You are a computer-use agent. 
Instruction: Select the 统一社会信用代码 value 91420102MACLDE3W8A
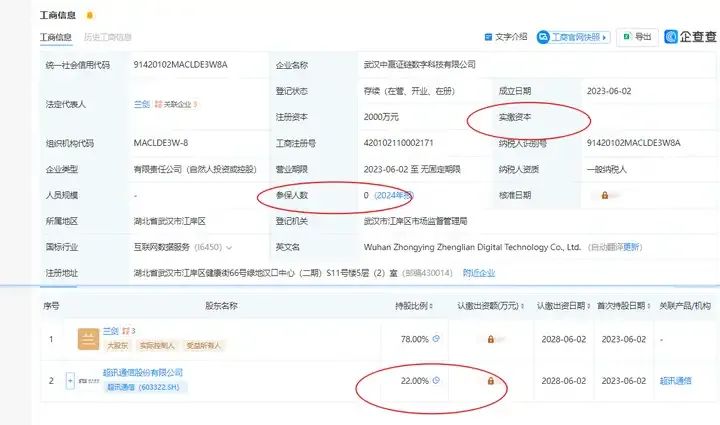(180, 65)
